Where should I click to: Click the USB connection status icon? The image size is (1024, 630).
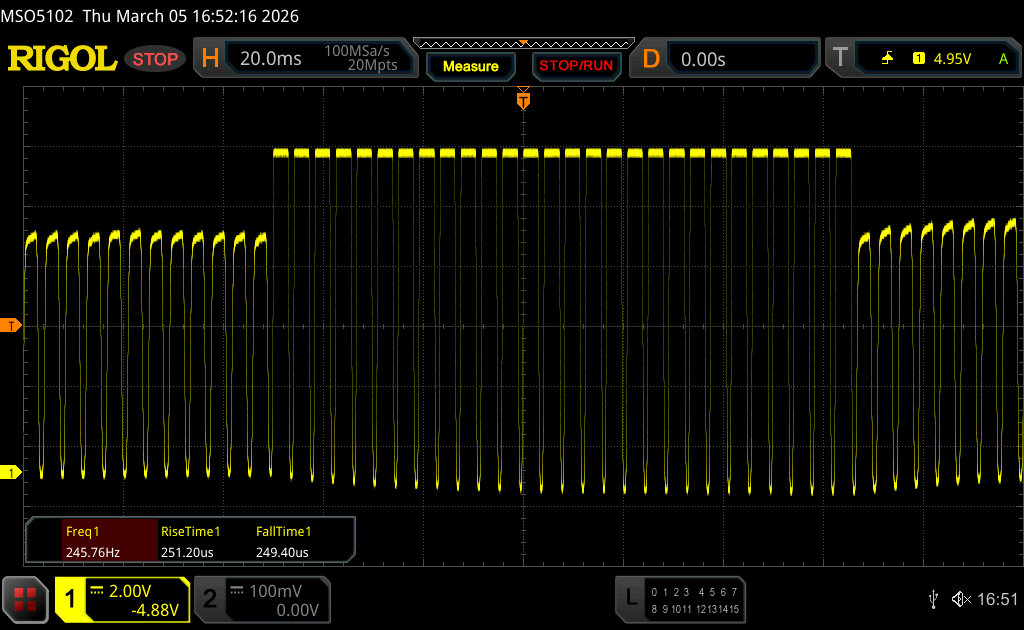pyautogui.click(x=933, y=598)
